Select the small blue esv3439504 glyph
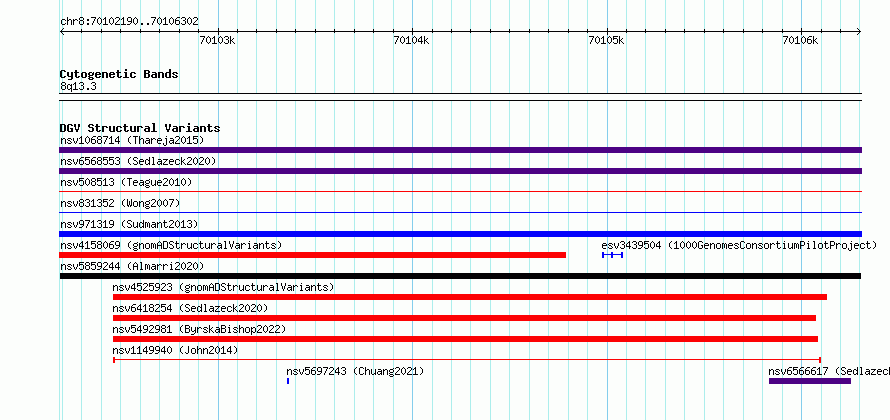The image size is (890, 420). click(612, 255)
